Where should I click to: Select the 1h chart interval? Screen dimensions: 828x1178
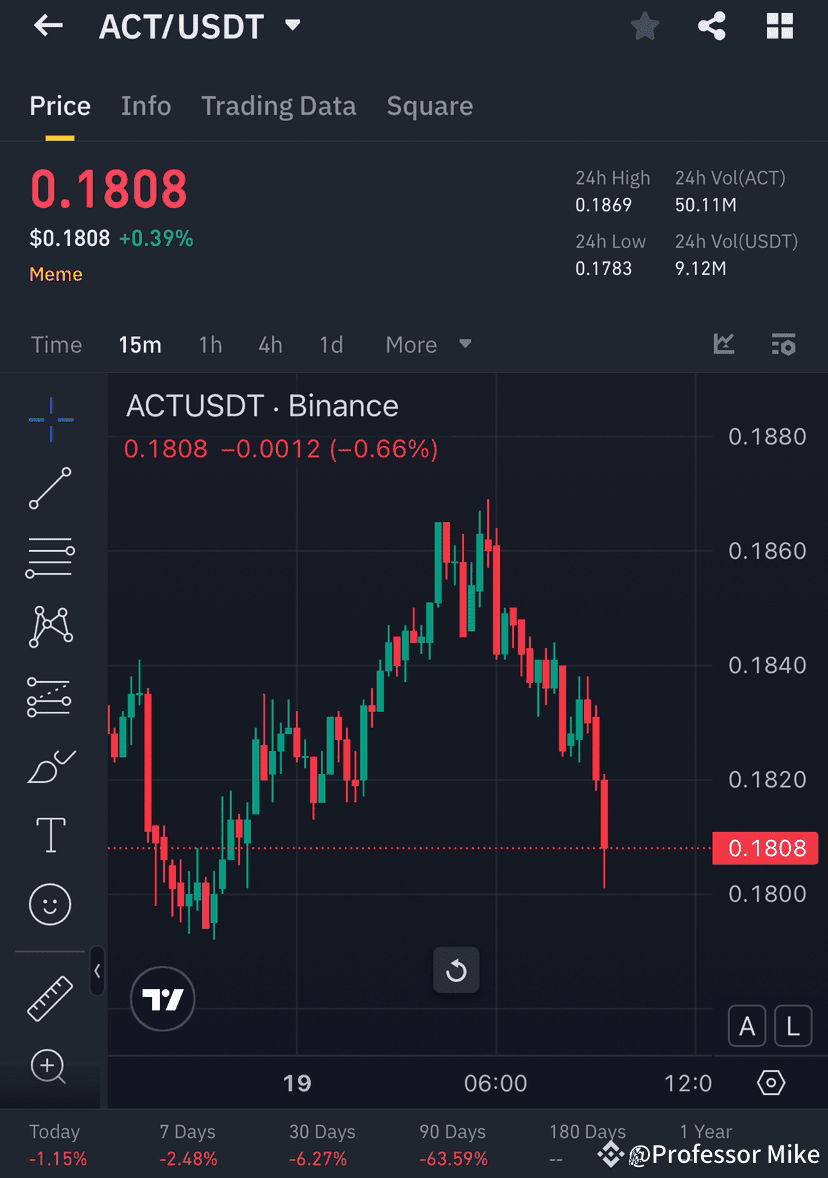click(x=210, y=344)
